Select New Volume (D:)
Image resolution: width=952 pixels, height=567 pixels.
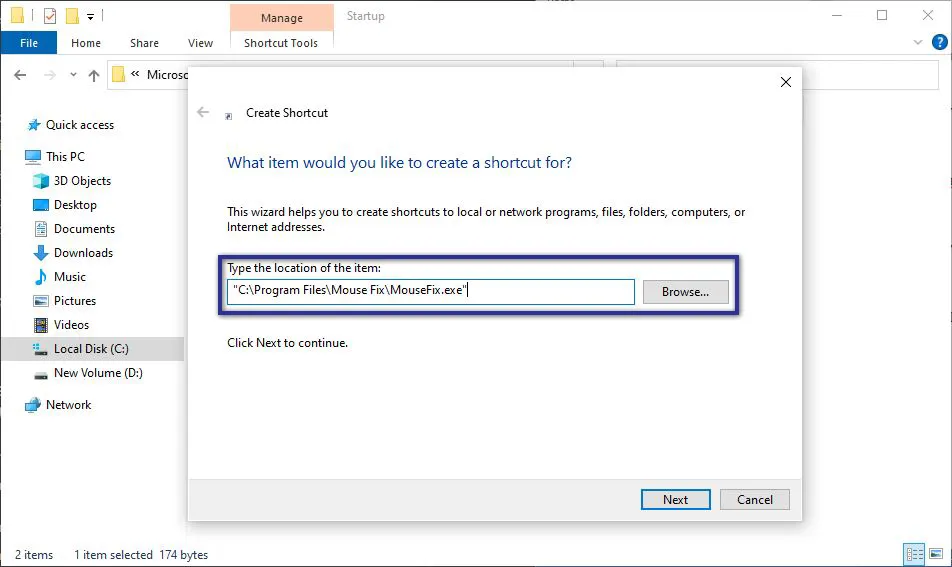pos(98,373)
